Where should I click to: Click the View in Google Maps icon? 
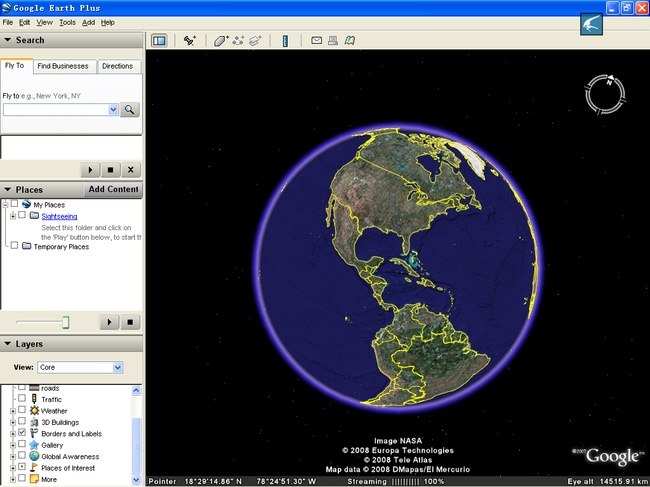(350, 40)
